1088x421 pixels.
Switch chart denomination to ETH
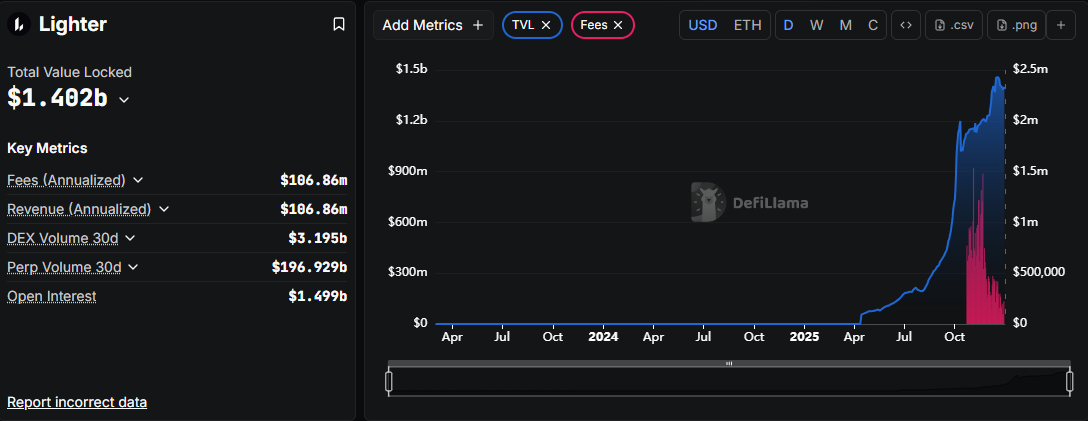click(747, 25)
